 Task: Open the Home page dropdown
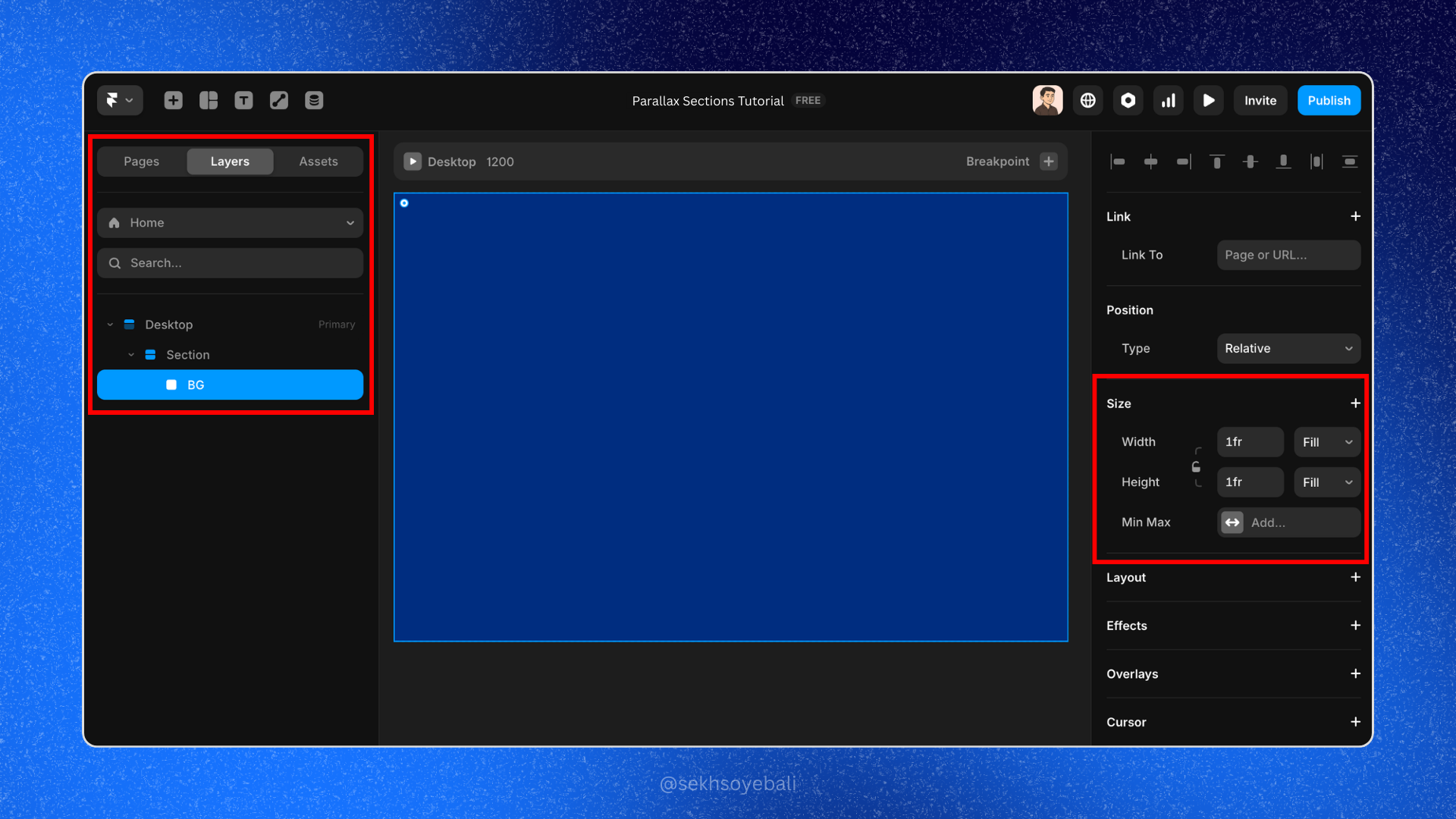(230, 223)
